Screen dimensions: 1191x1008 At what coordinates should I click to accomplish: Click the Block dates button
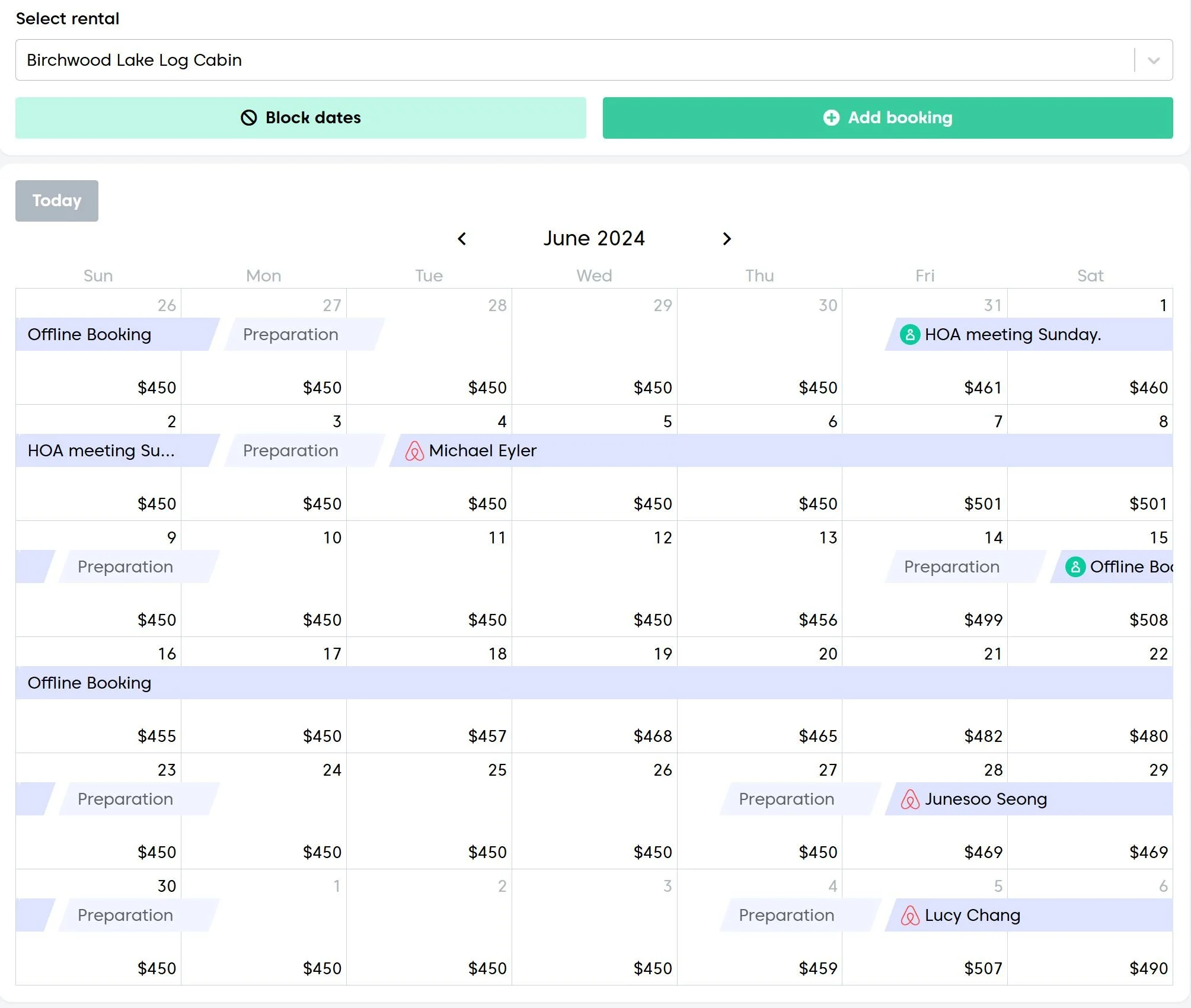coord(301,118)
